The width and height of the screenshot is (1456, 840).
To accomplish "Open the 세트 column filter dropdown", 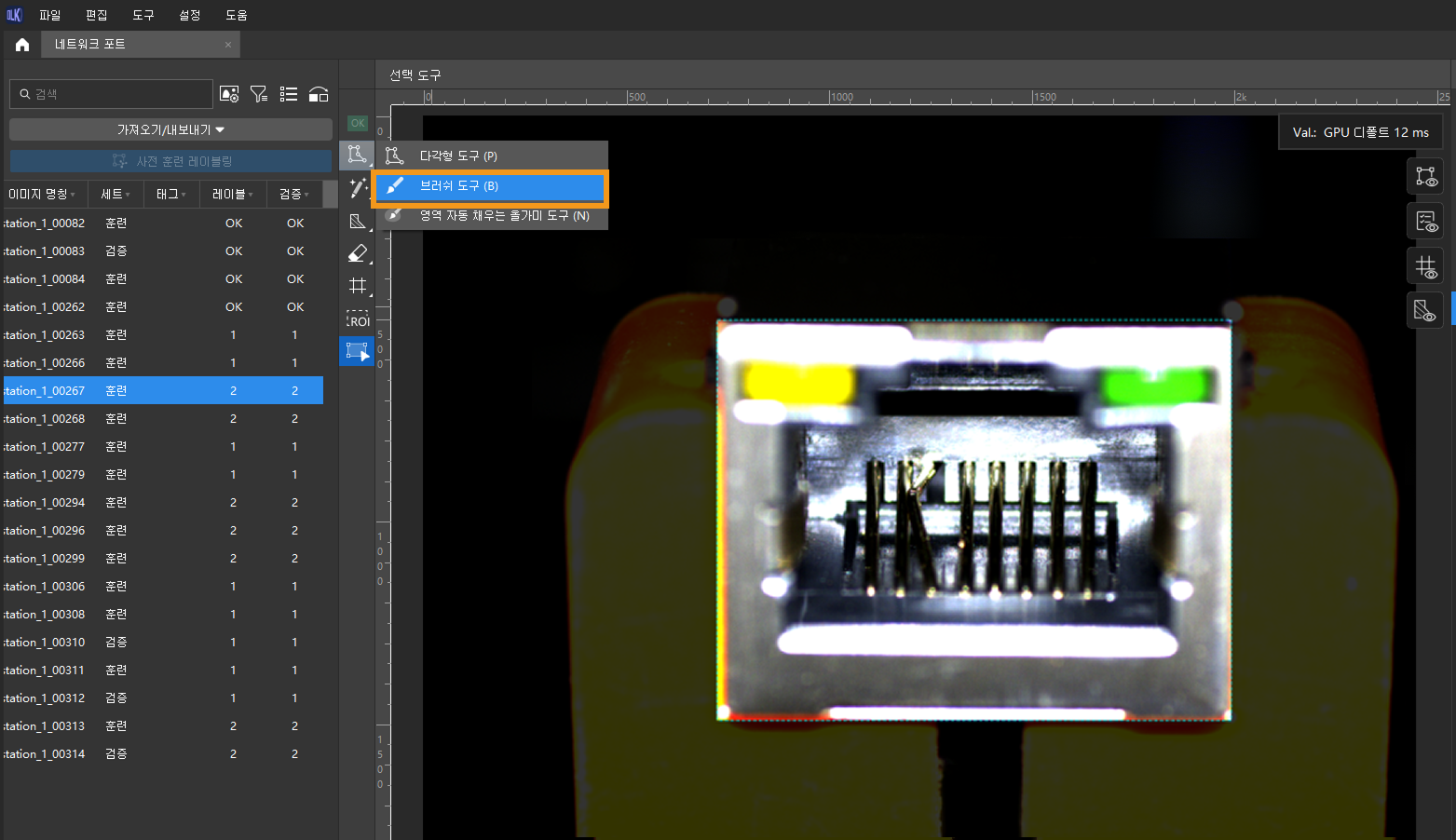I will (115, 194).
